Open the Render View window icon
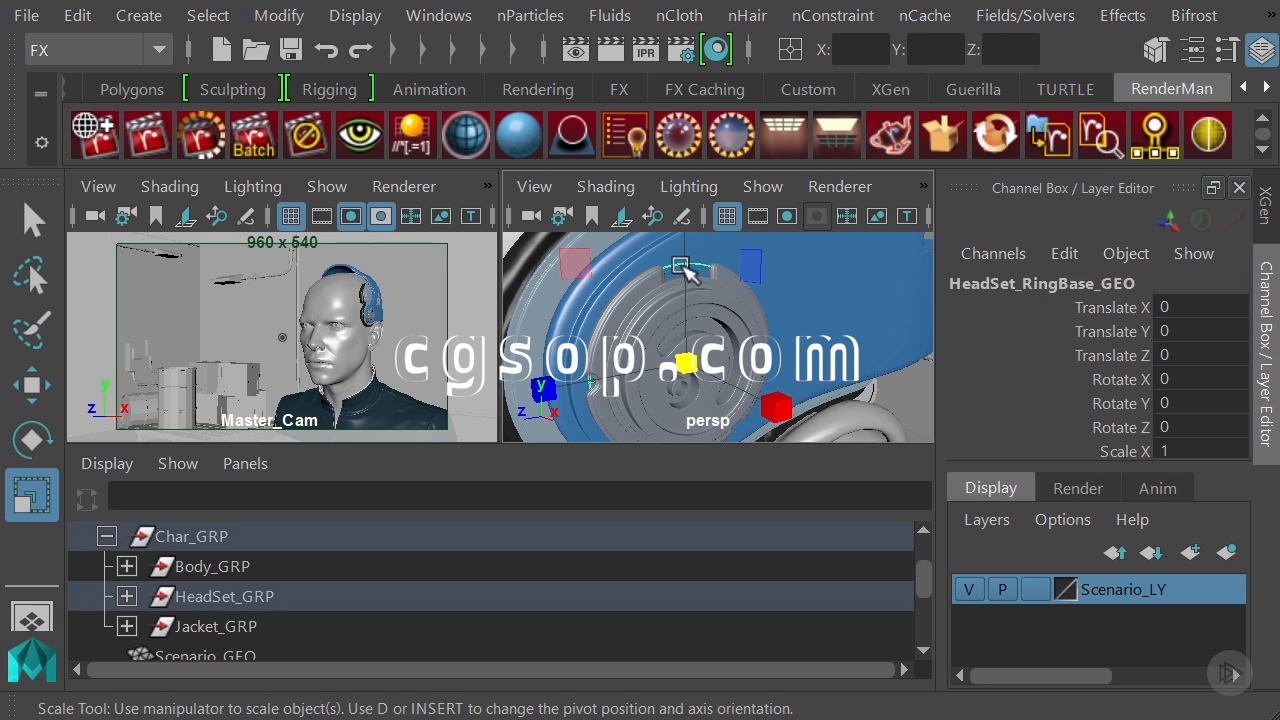This screenshot has width=1280, height=720. point(575,50)
